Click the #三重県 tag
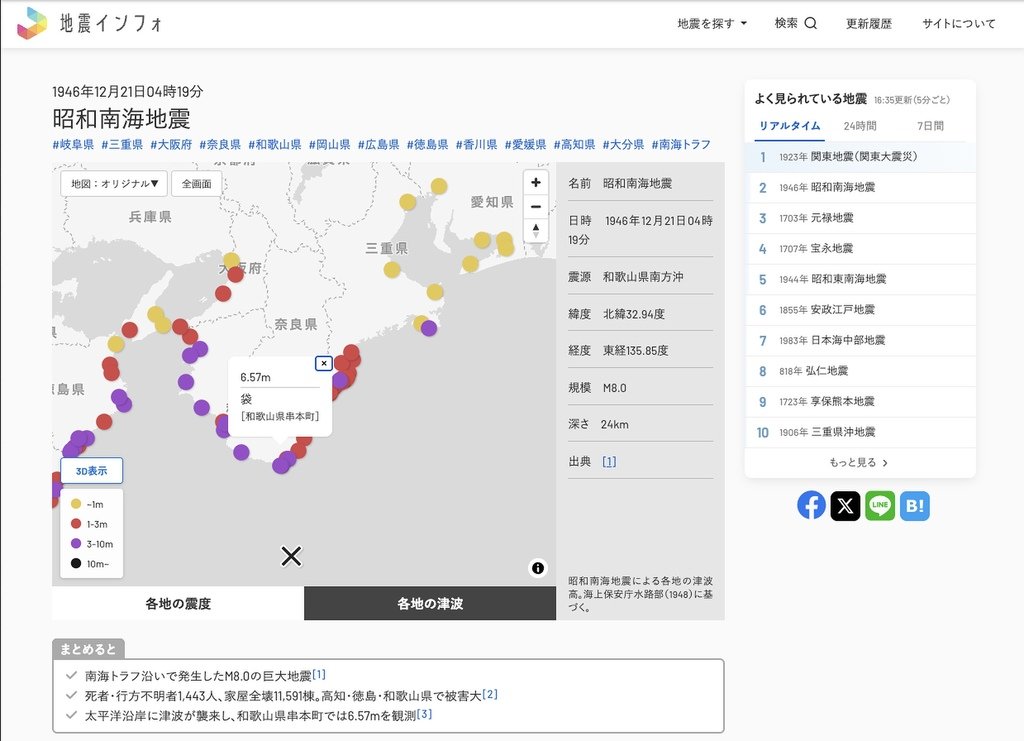This screenshot has width=1024, height=741. [122, 144]
